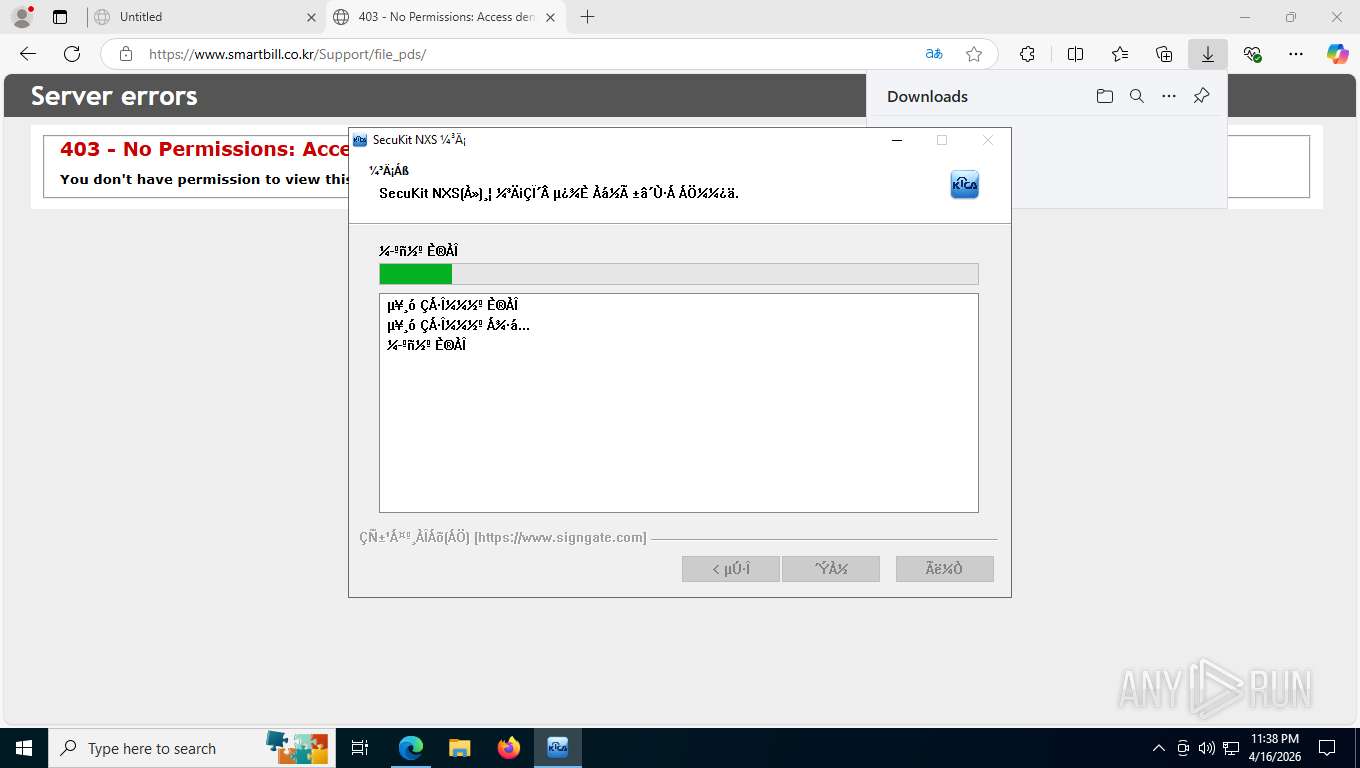1360x768 pixels.
Task: Open the Edge profile avatar icon
Action: click(22, 17)
